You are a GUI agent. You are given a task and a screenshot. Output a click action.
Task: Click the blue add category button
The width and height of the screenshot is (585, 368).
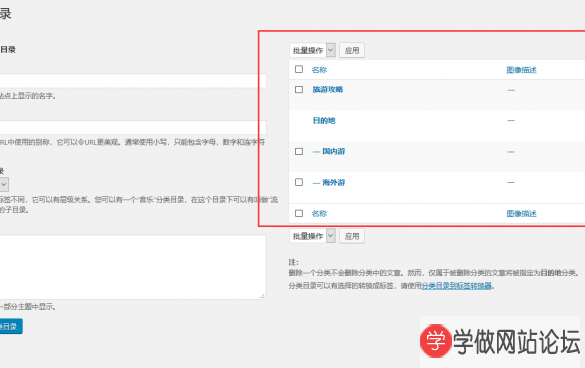[x=10, y=326]
